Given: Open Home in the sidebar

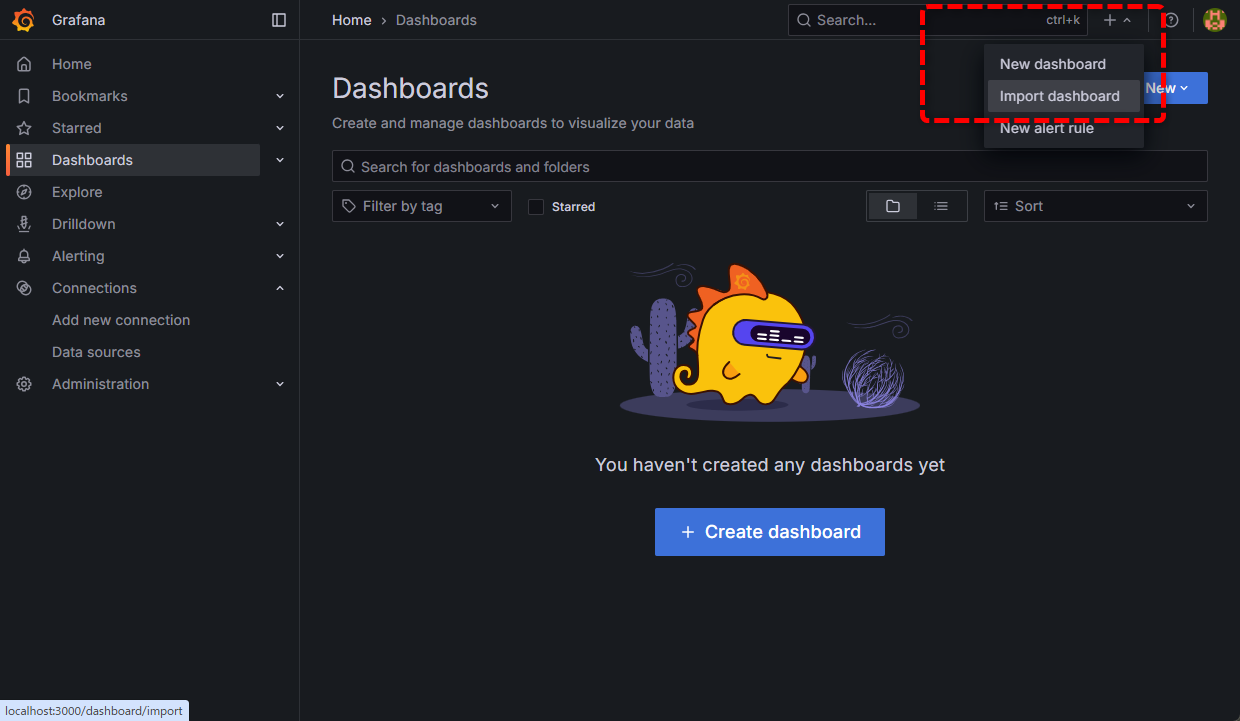Looking at the screenshot, I should pyautogui.click(x=72, y=64).
